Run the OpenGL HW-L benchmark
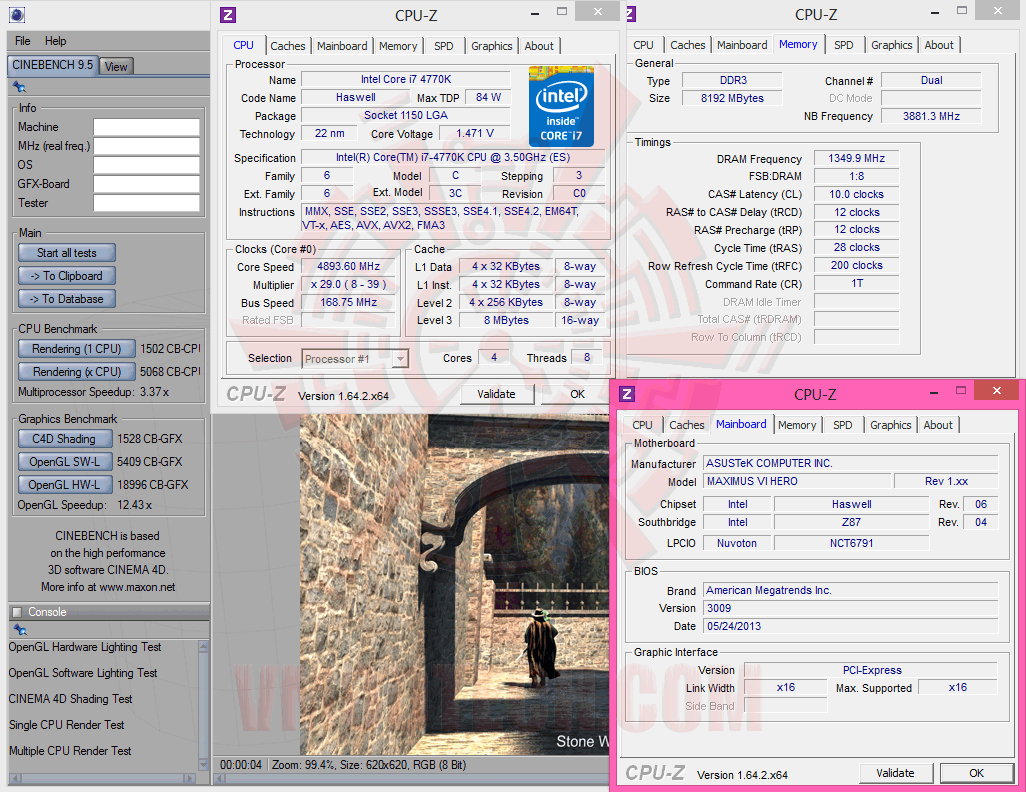Image resolution: width=1026 pixels, height=792 pixels. coord(64,484)
